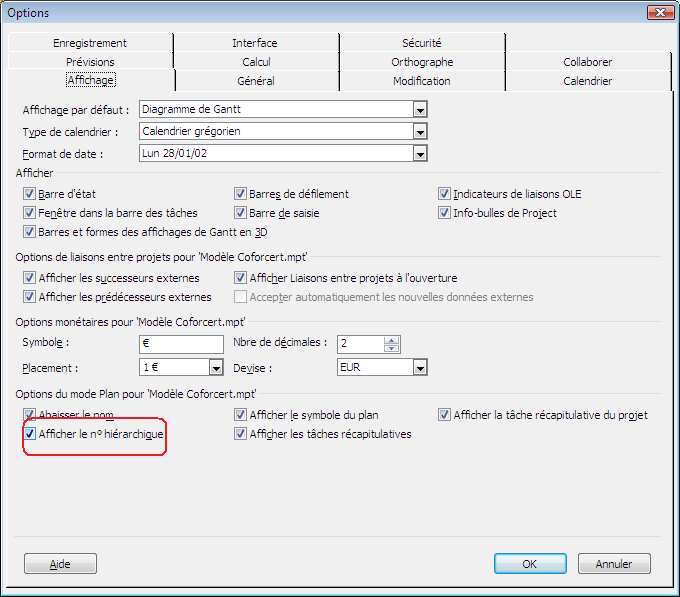Click the Symbole text field
This screenshot has height=597, width=680.
pyautogui.click(x=181, y=344)
